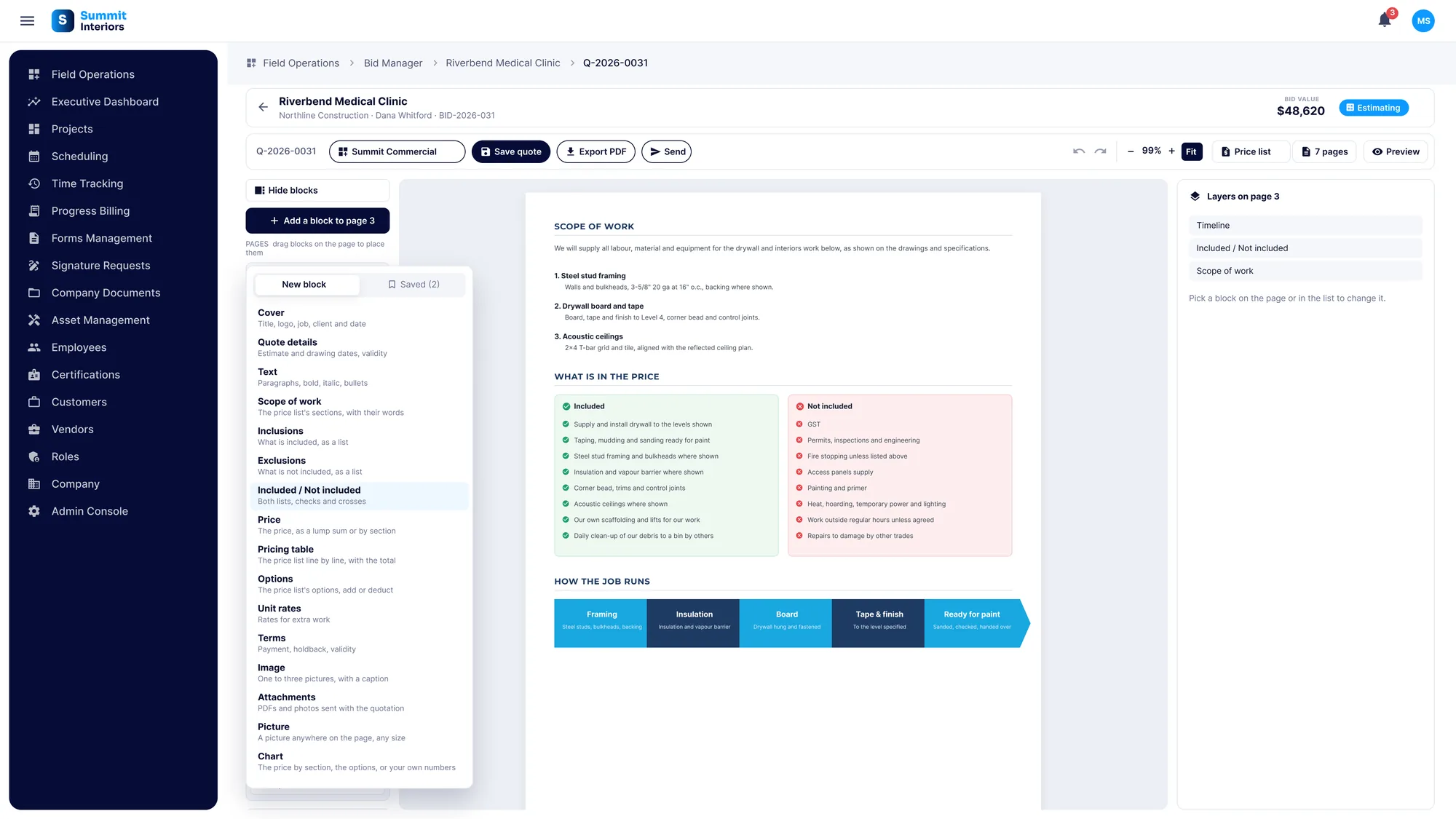Click the undo arrow icon
The width and height of the screenshot is (1456, 819).
1079,151
